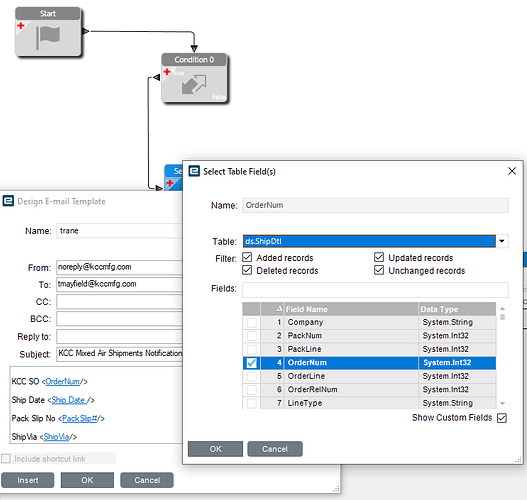Click red plus on Send E-mail node
This screenshot has height=500, width=527.
click(170, 183)
